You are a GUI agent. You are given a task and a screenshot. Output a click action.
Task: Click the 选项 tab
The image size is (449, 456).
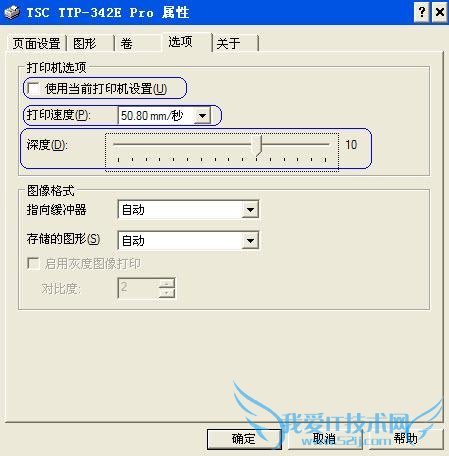point(187,42)
